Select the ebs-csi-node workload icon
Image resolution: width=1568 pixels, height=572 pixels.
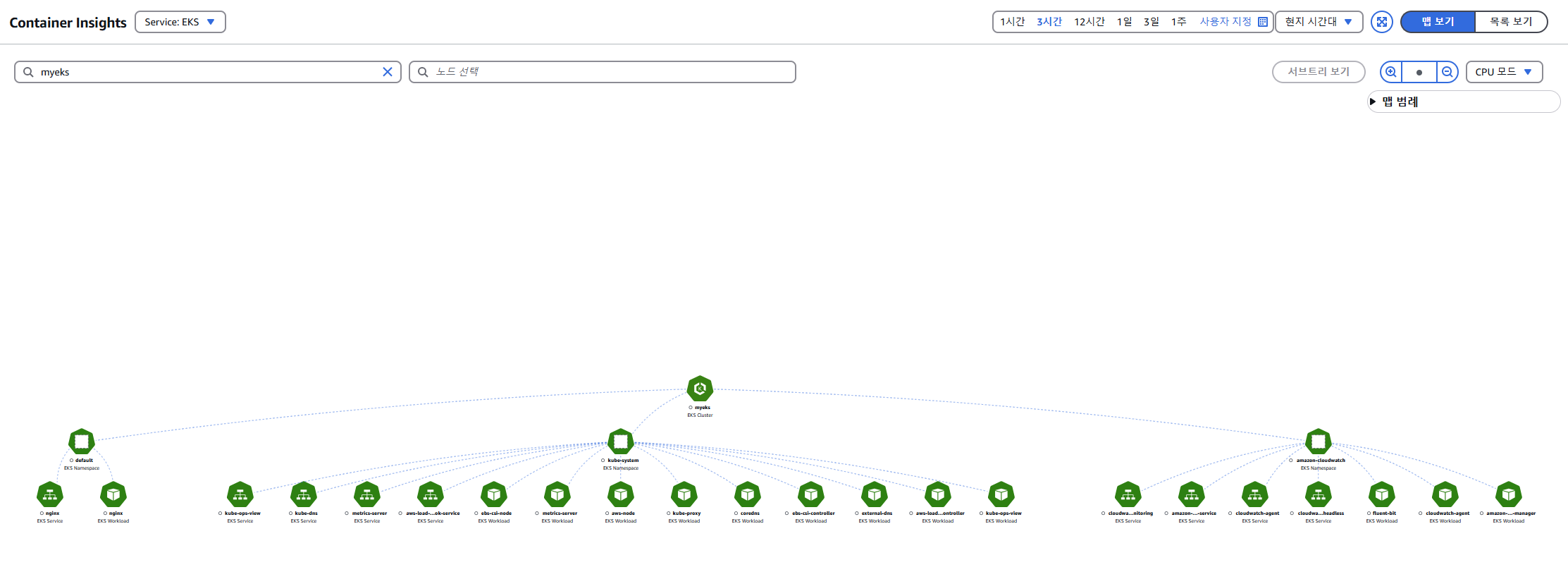[x=494, y=494]
